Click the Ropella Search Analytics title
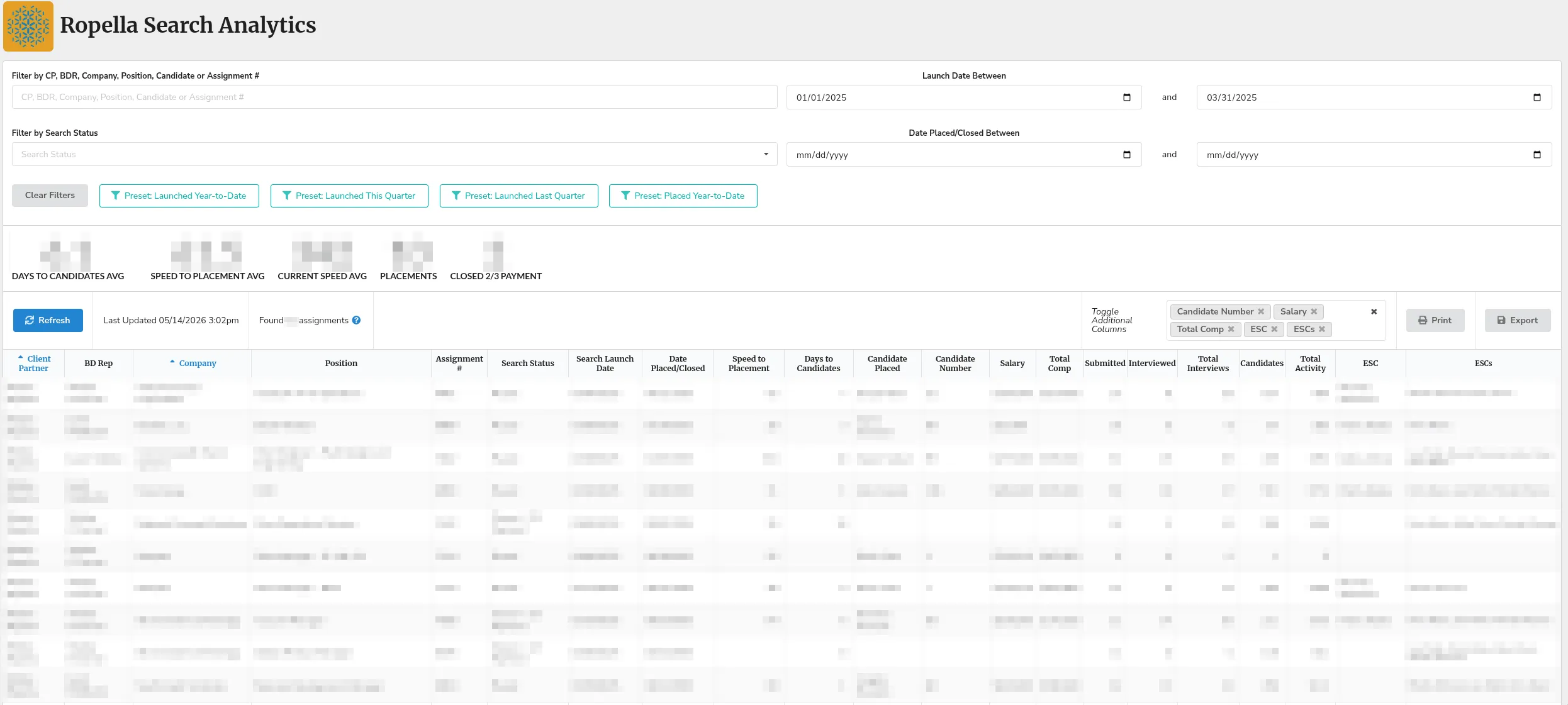 click(x=188, y=25)
